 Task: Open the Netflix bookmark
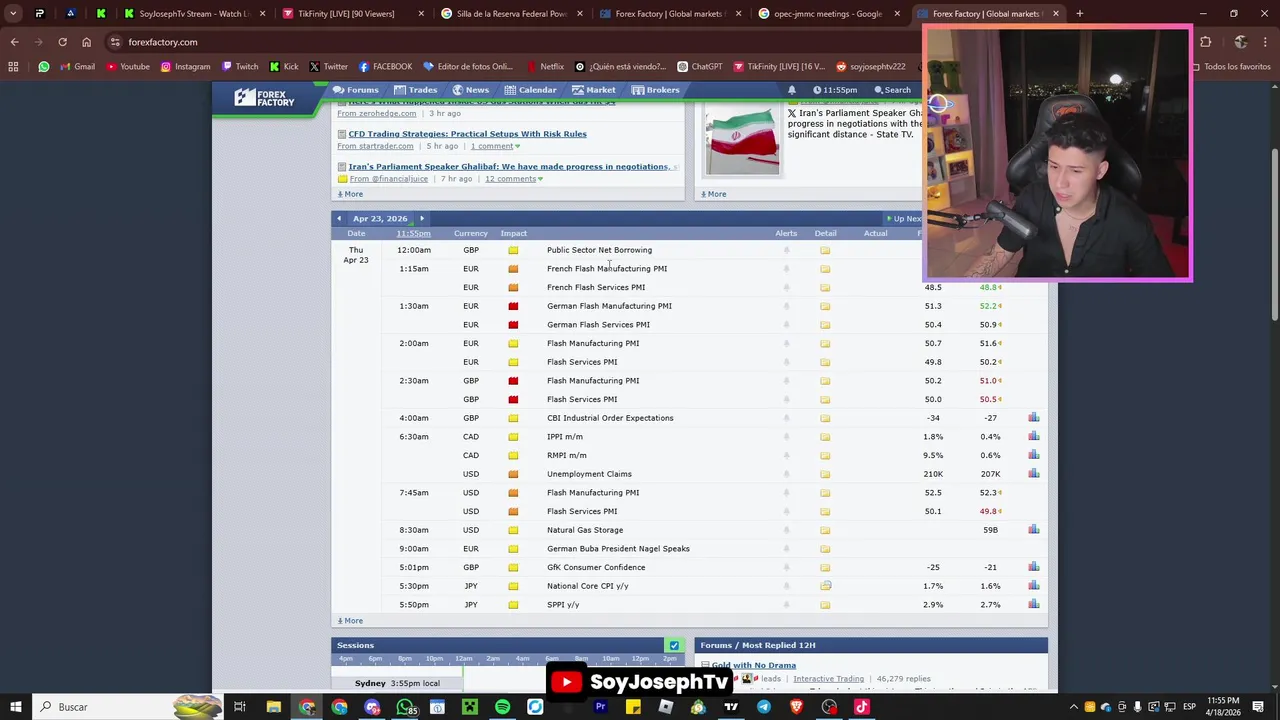coord(545,67)
